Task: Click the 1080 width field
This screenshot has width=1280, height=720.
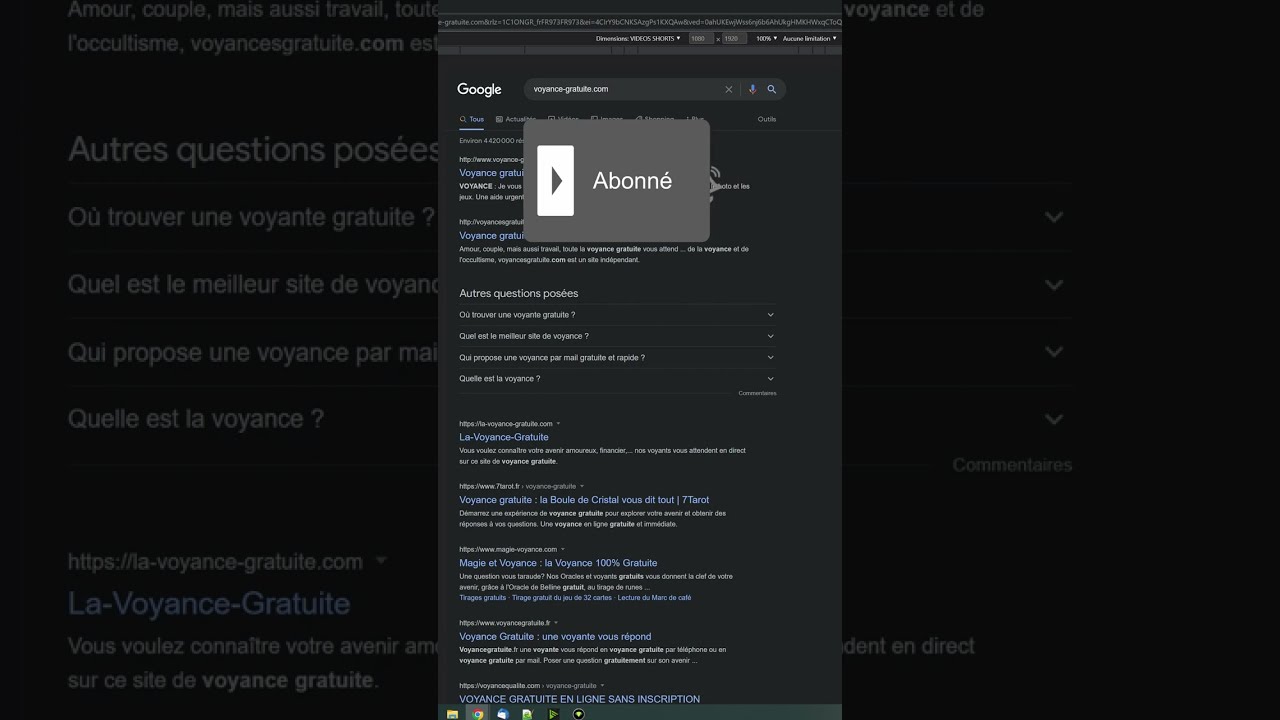Action: point(701,38)
